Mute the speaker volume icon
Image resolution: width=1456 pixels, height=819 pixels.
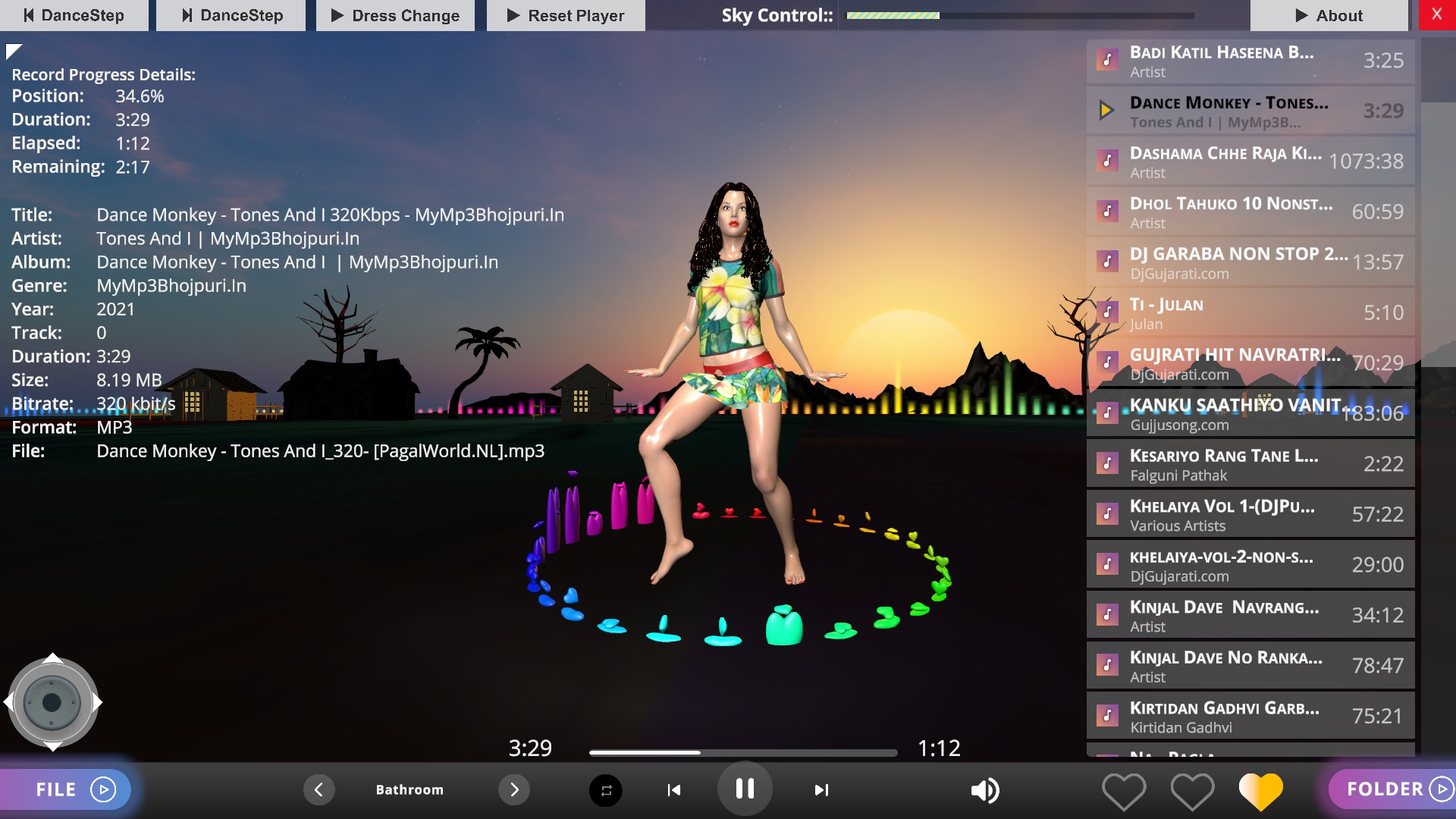(x=985, y=790)
